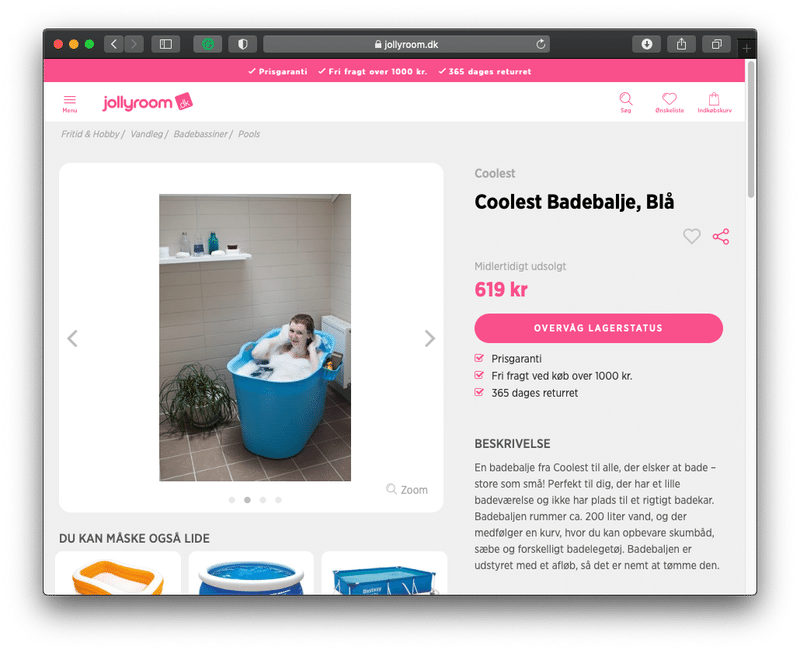Click the jollyroom.dk address bar
This screenshot has width=800, height=652.
pos(407,44)
